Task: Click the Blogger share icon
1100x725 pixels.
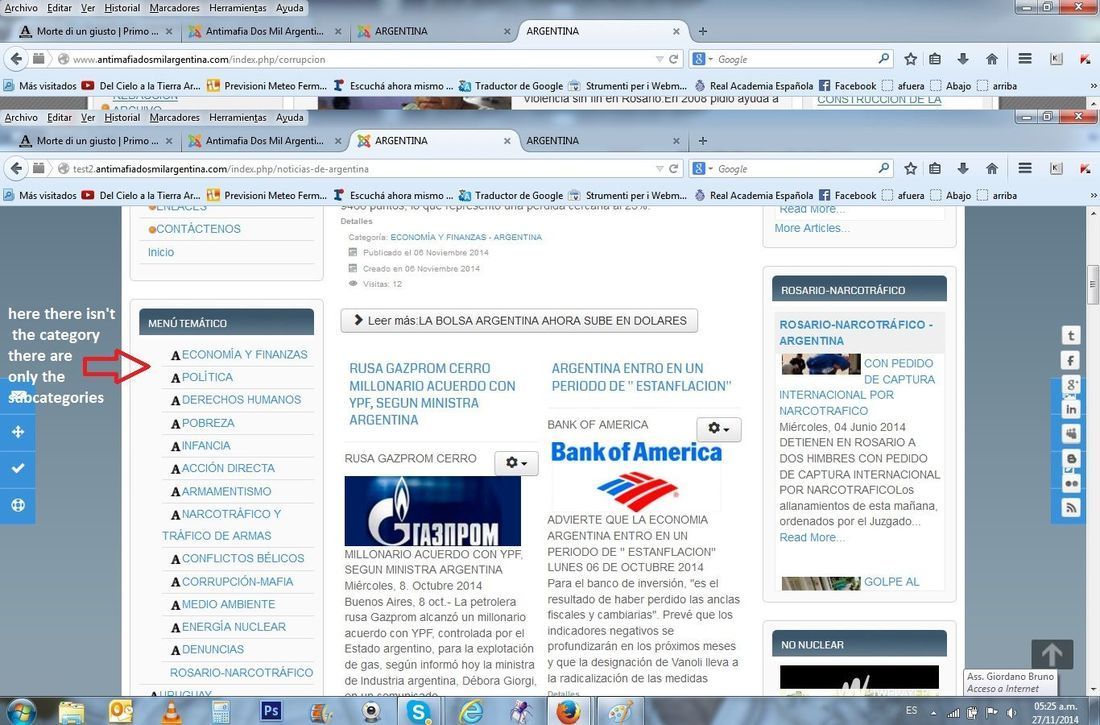Action: pyautogui.click(x=1071, y=458)
